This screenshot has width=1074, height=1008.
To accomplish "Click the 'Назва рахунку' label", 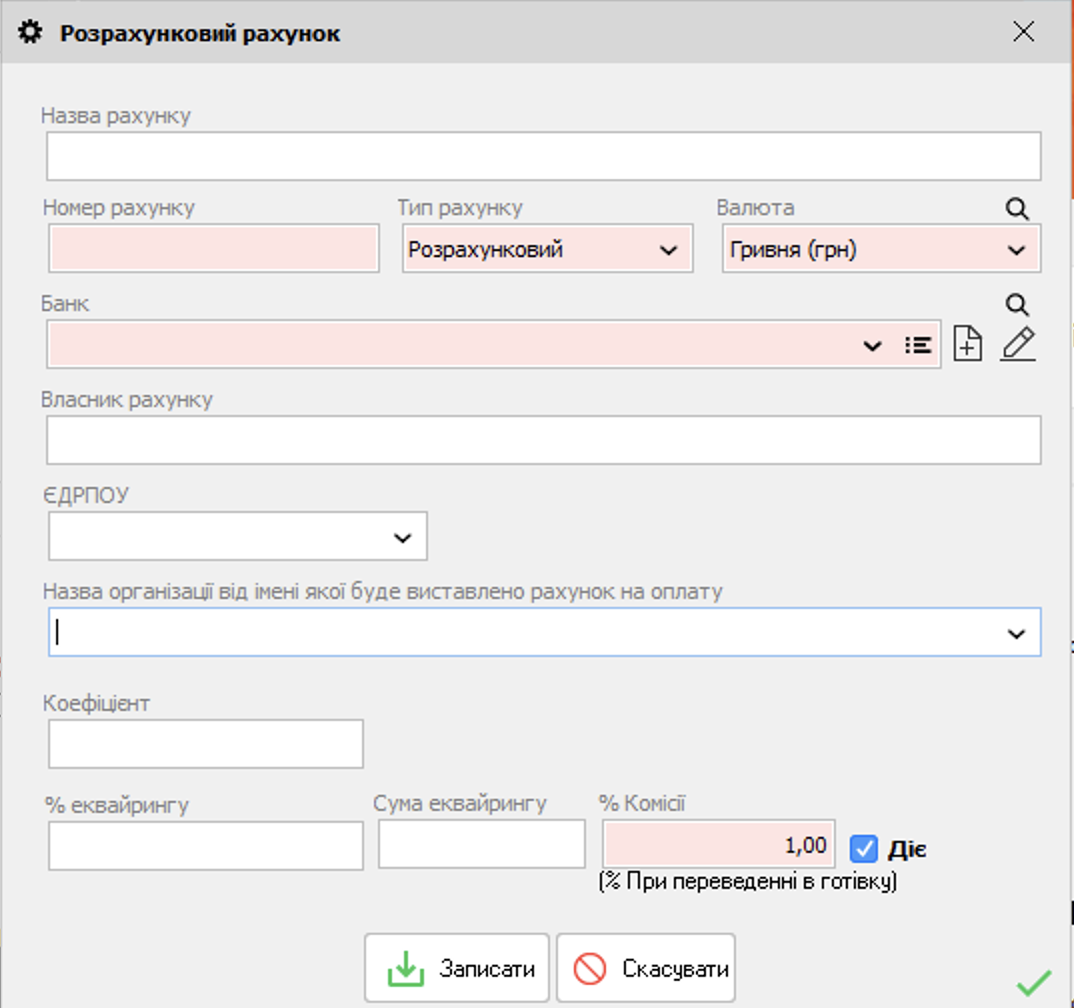I will click(x=116, y=116).
